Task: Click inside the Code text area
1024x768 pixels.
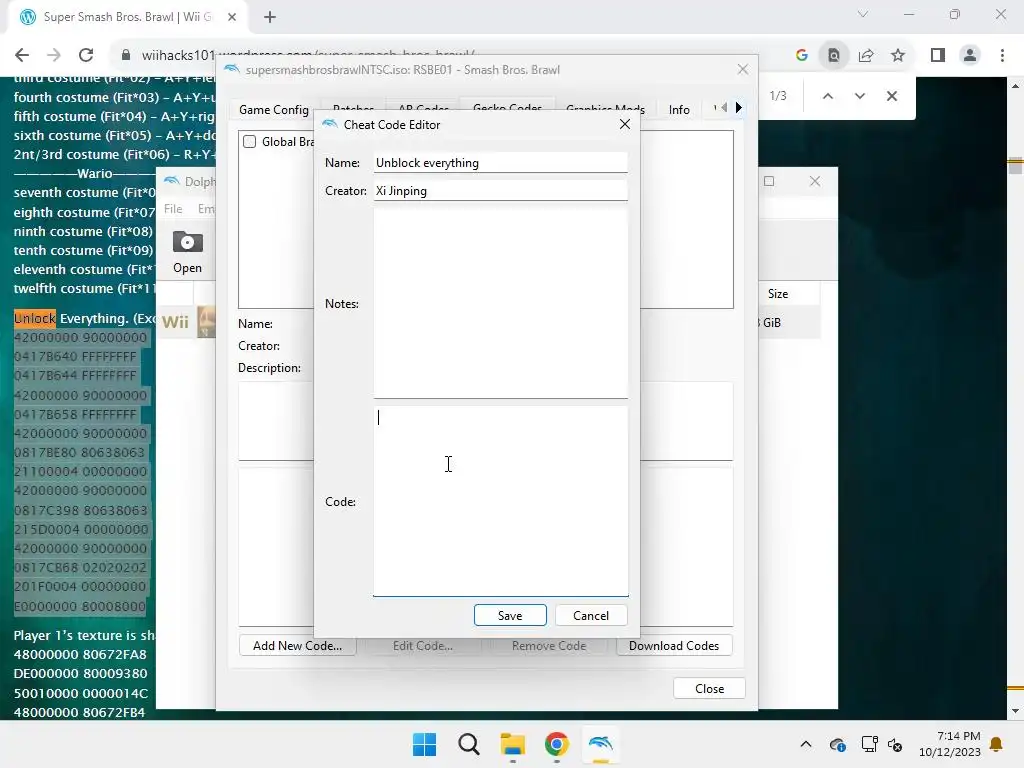Action: click(x=501, y=501)
